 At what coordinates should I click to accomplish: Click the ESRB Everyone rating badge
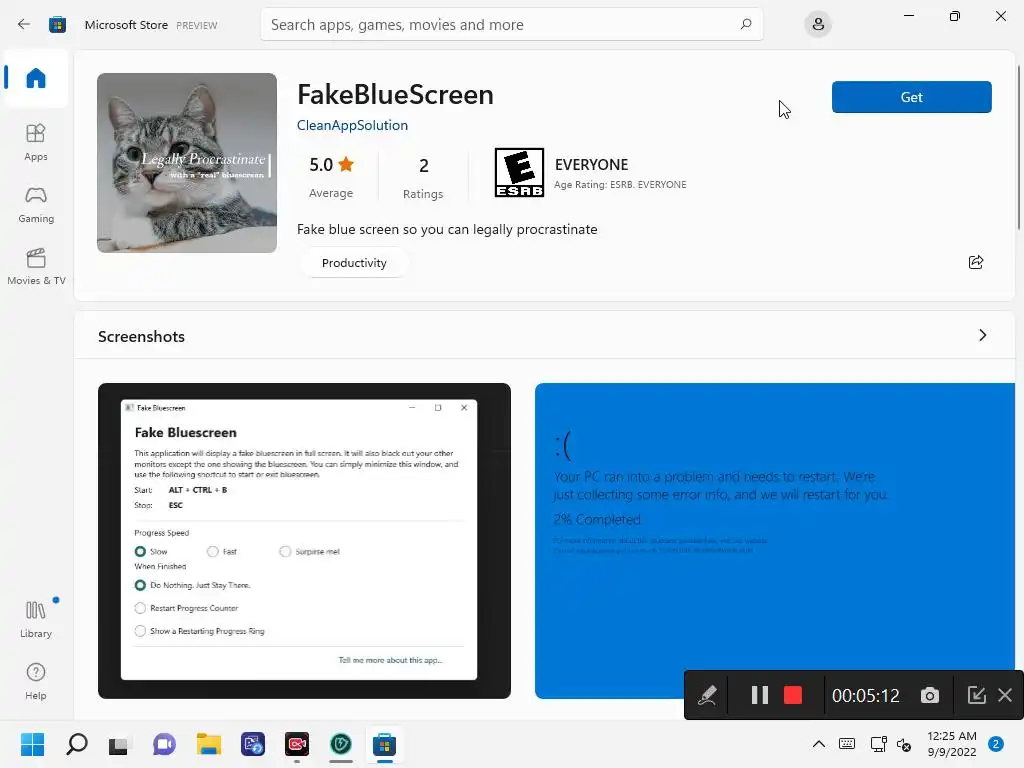[519, 172]
